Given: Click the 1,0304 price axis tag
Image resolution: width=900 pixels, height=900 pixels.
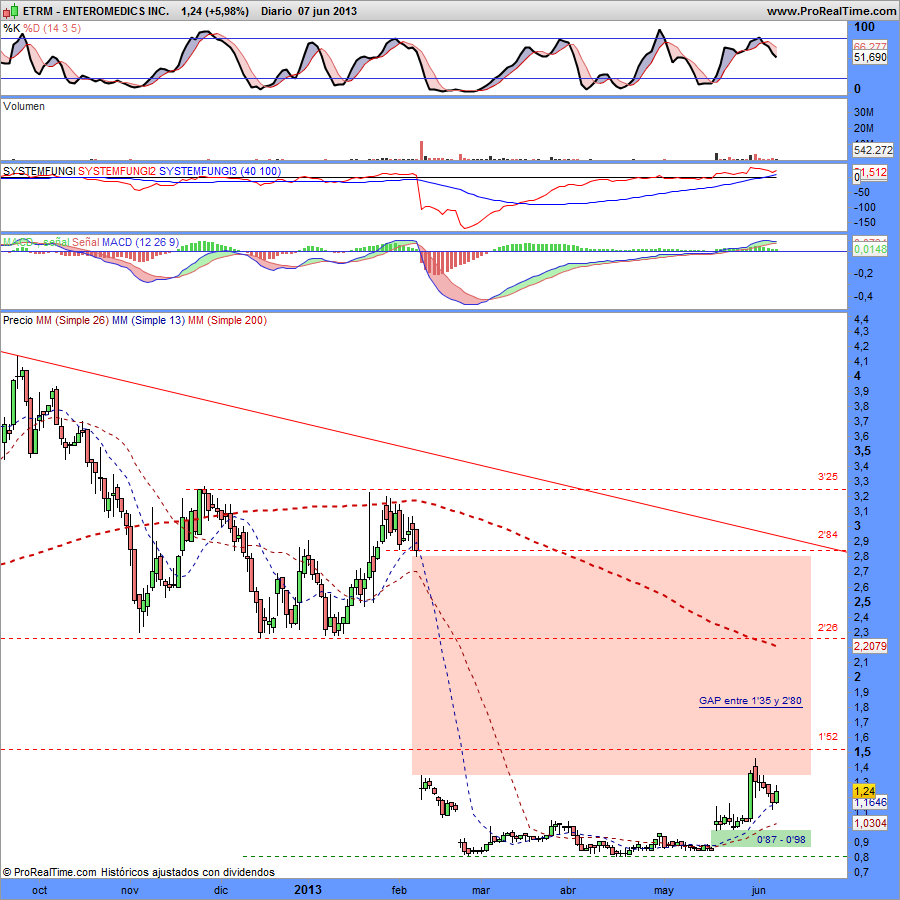Looking at the screenshot, I should [870, 823].
